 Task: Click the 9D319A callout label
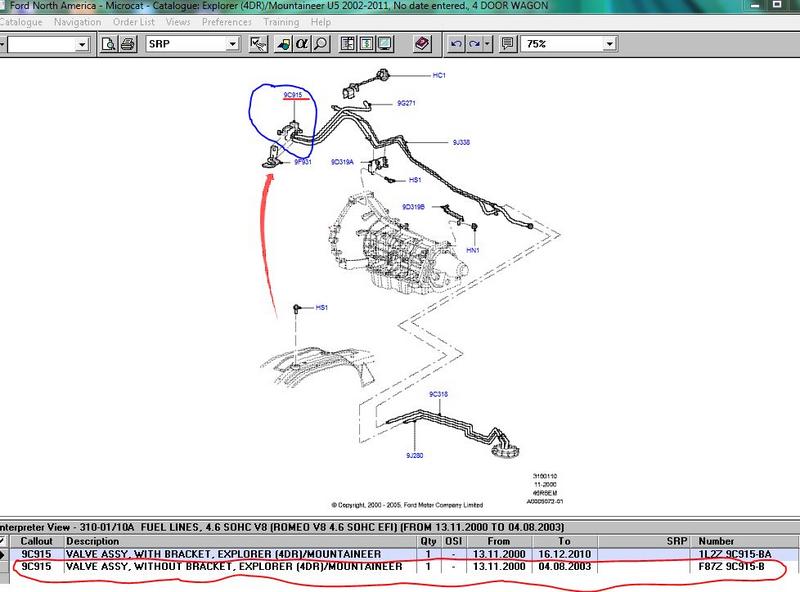tap(342, 162)
